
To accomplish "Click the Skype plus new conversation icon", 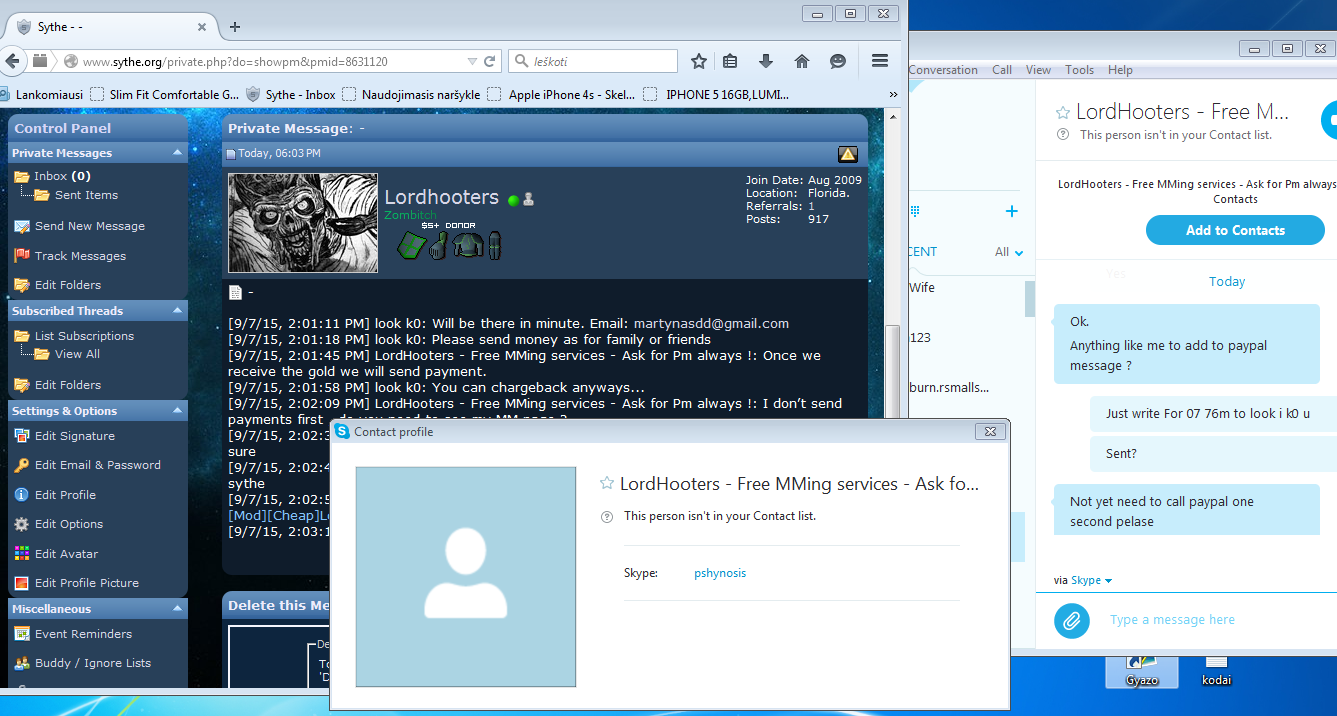I will 1012,211.
